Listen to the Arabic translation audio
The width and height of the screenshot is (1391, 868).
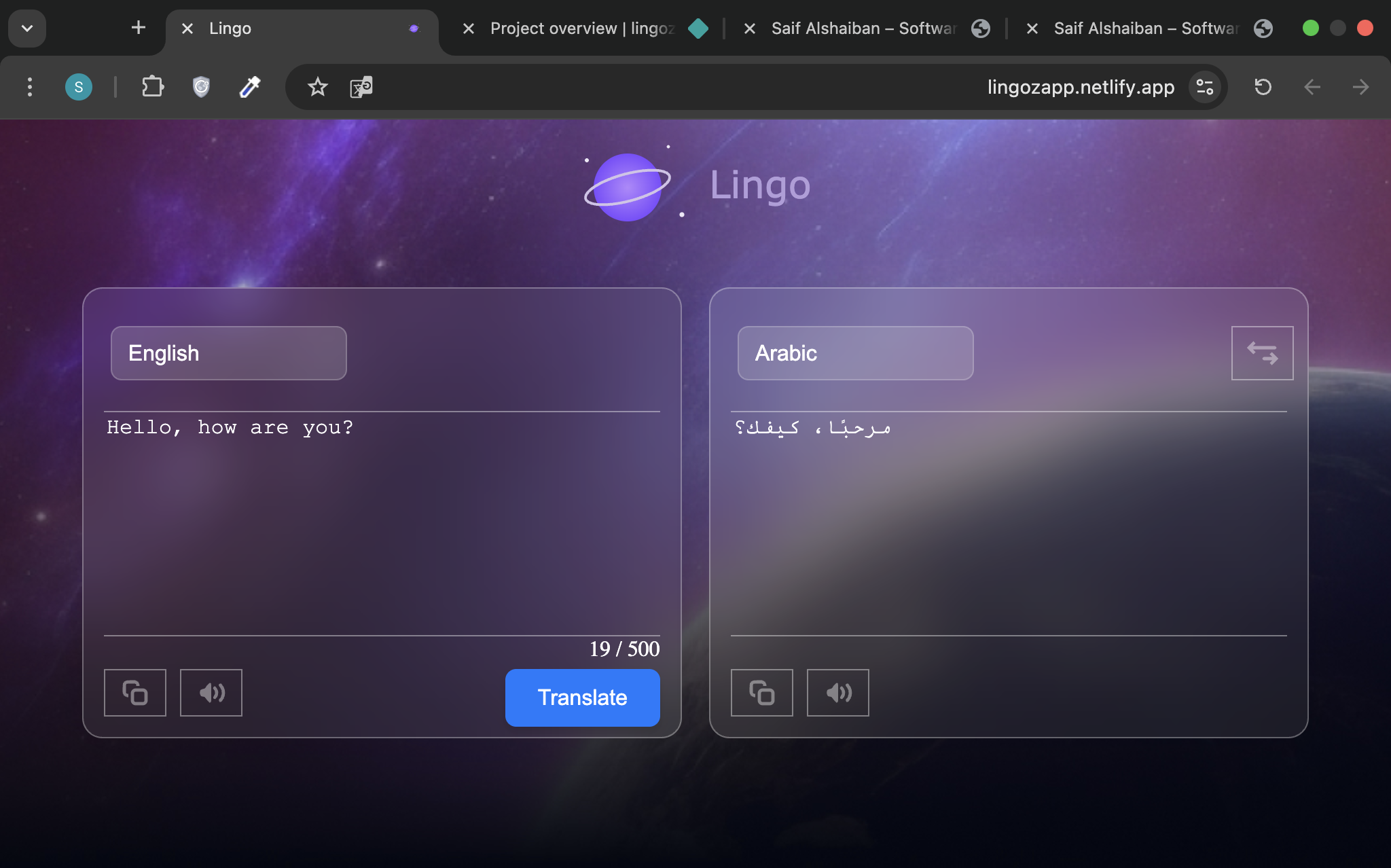[x=838, y=693]
